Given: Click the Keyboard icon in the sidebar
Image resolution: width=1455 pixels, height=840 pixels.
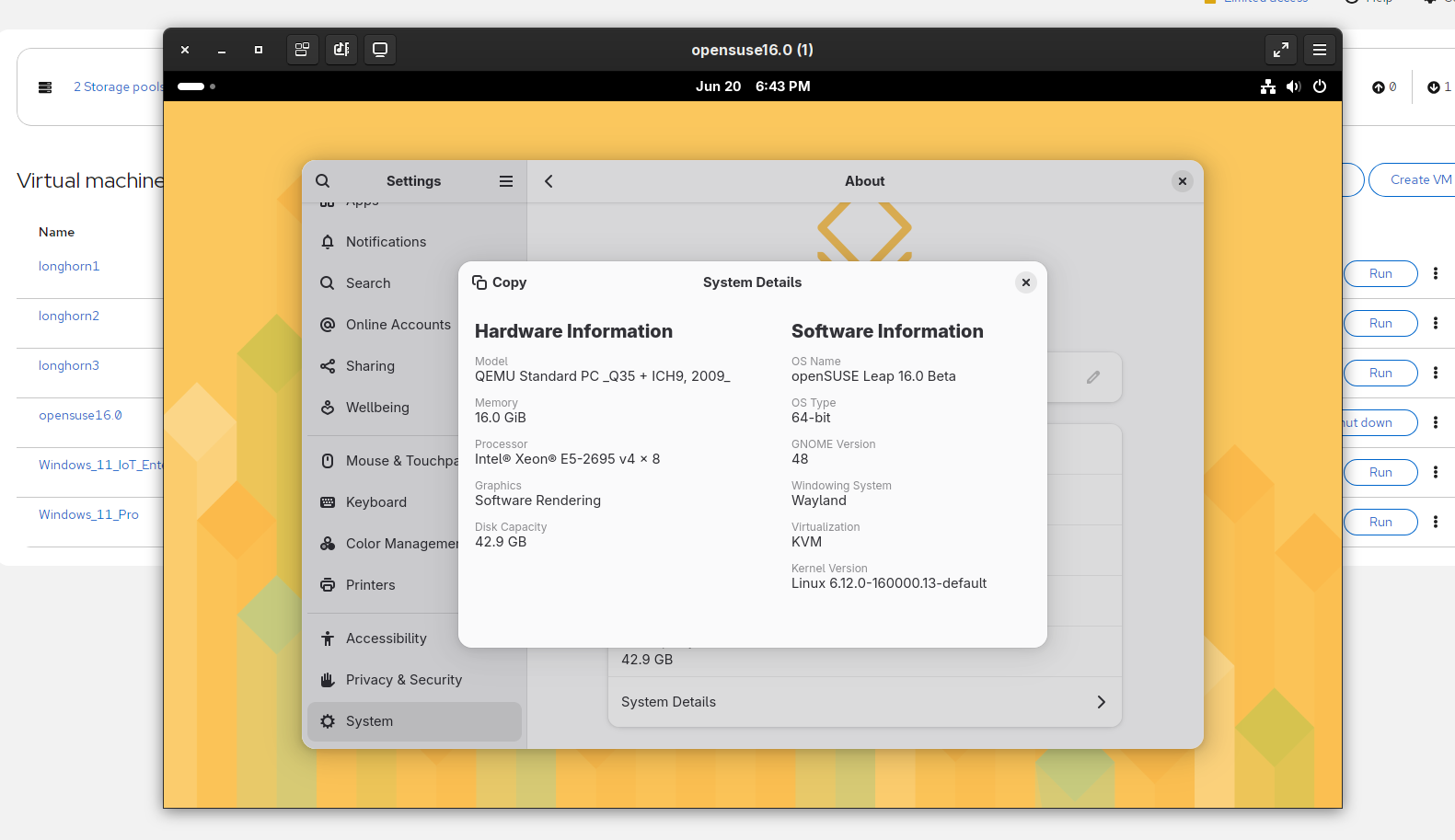Looking at the screenshot, I should click(x=328, y=502).
